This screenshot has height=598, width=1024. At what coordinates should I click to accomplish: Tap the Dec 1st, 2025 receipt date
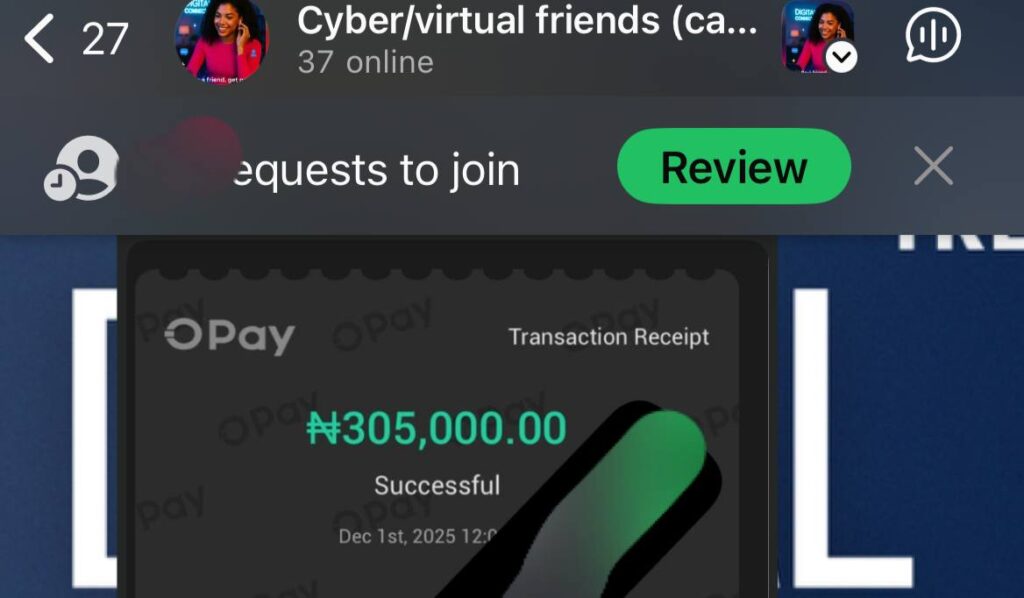pyautogui.click(x=418, y=536)
